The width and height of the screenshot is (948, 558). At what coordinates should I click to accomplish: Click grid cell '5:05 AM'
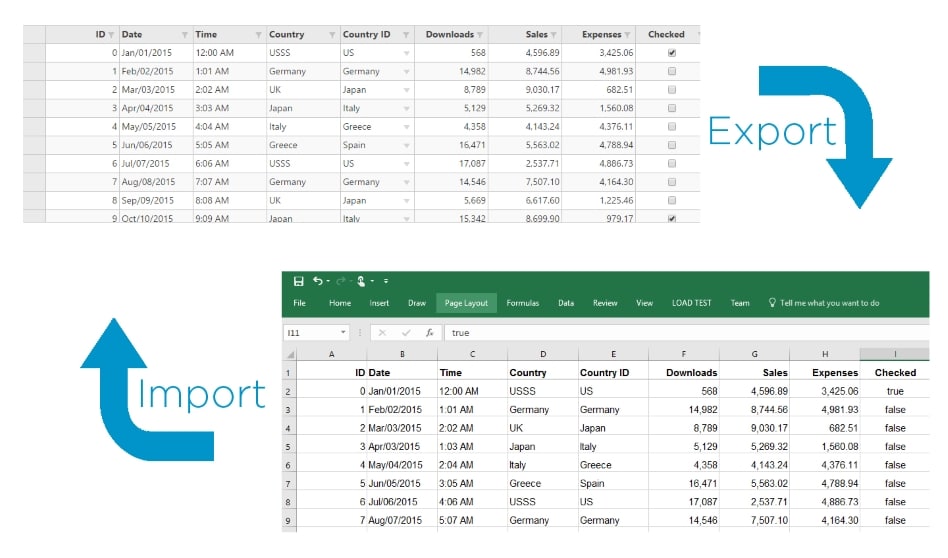(230, 145)
